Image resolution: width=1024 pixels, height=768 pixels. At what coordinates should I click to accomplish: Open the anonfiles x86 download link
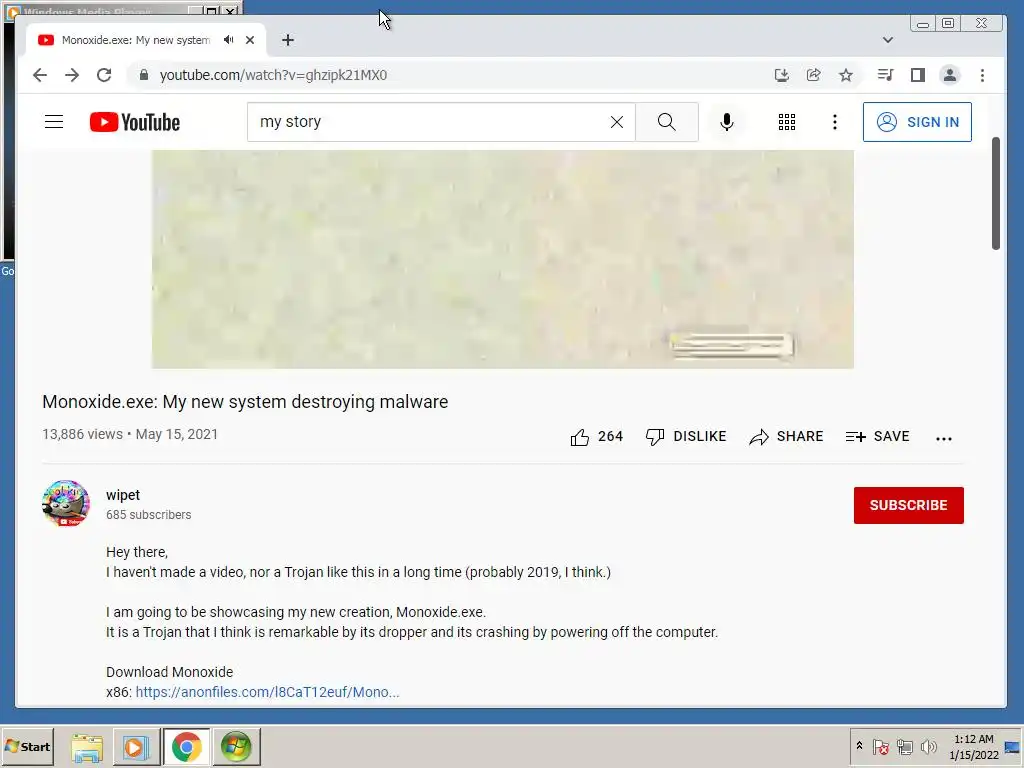tap(267, 692)
